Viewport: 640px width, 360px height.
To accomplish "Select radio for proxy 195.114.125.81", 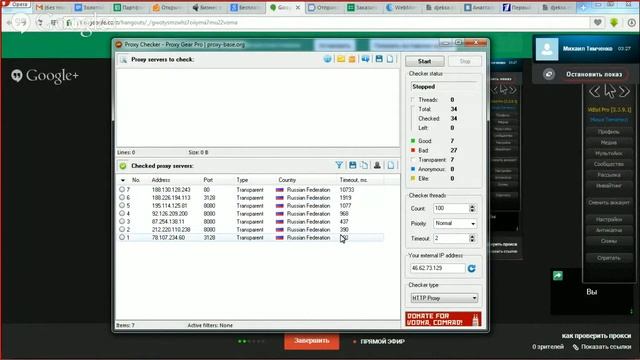I will [122, 205].
